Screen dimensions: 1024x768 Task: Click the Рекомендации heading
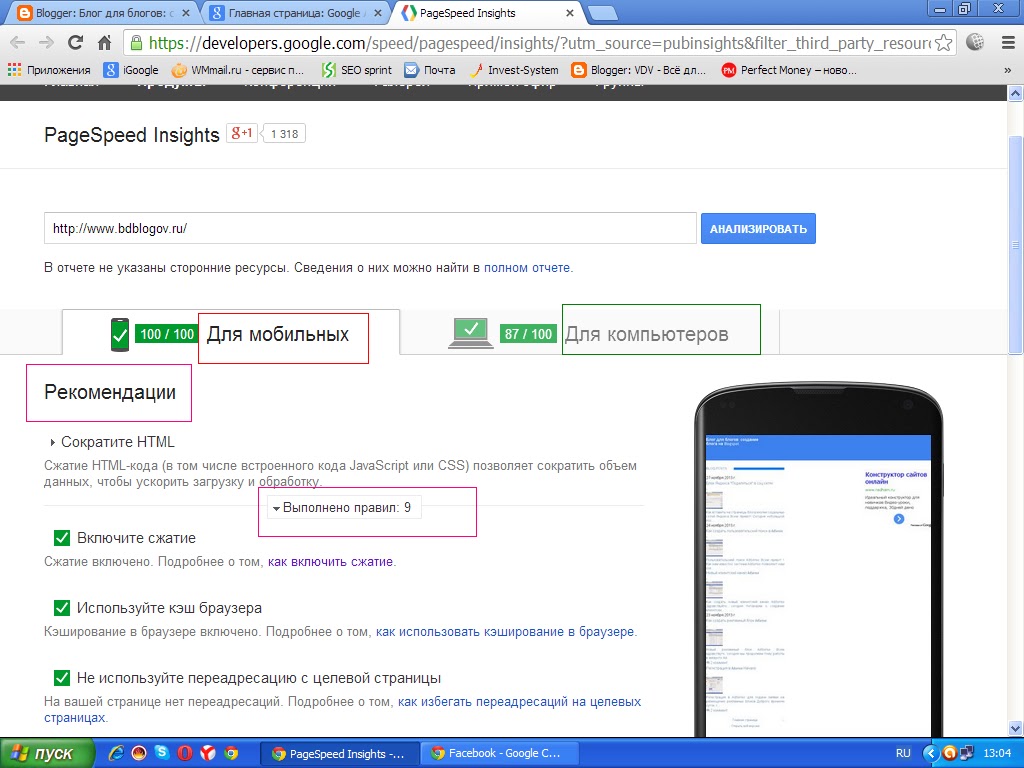[110, 392]
